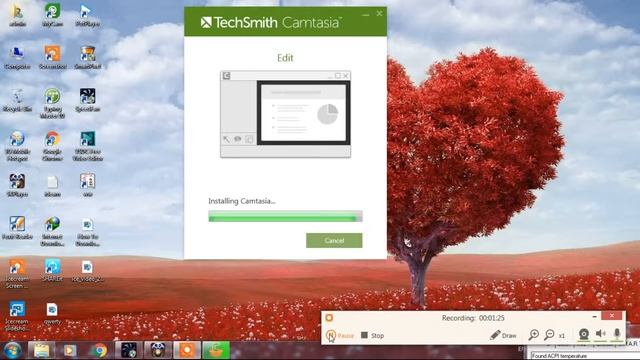
Task: Open the media player taskbar icon
Action: point(70,350)
